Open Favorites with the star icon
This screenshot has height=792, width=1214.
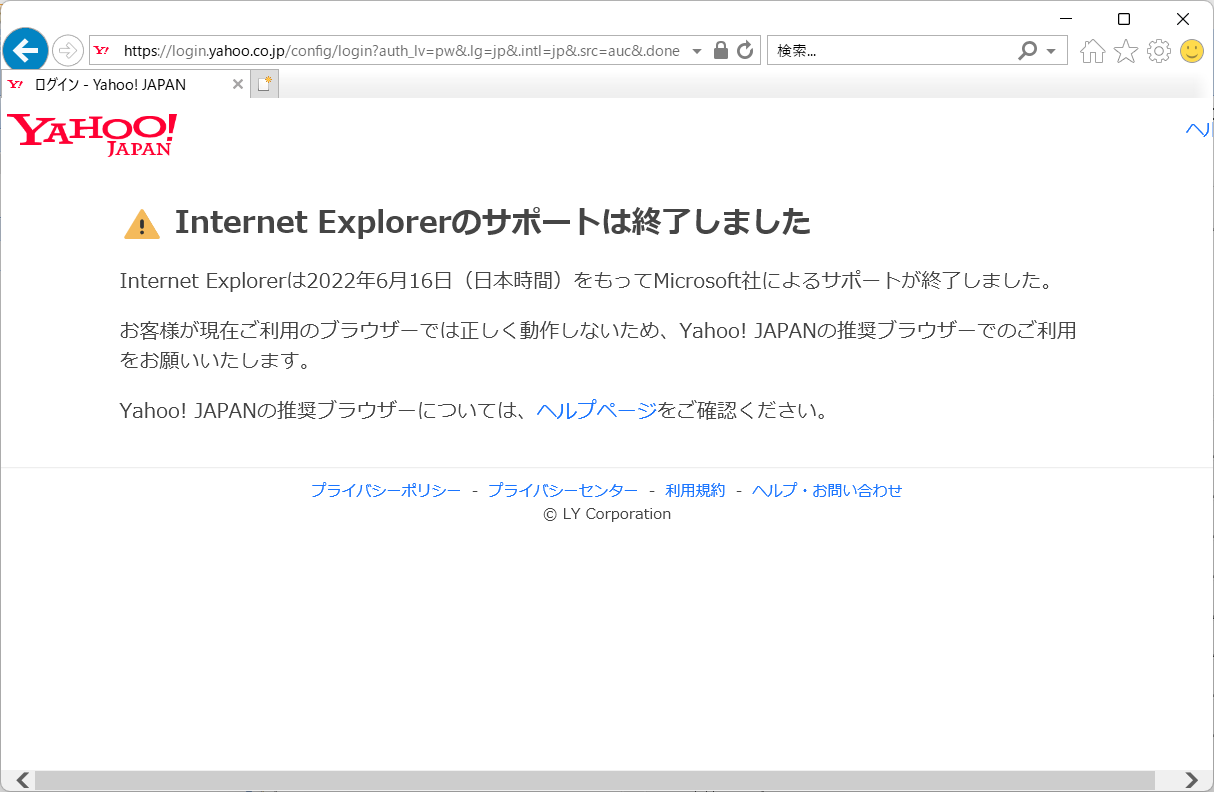click(1125, 50)
